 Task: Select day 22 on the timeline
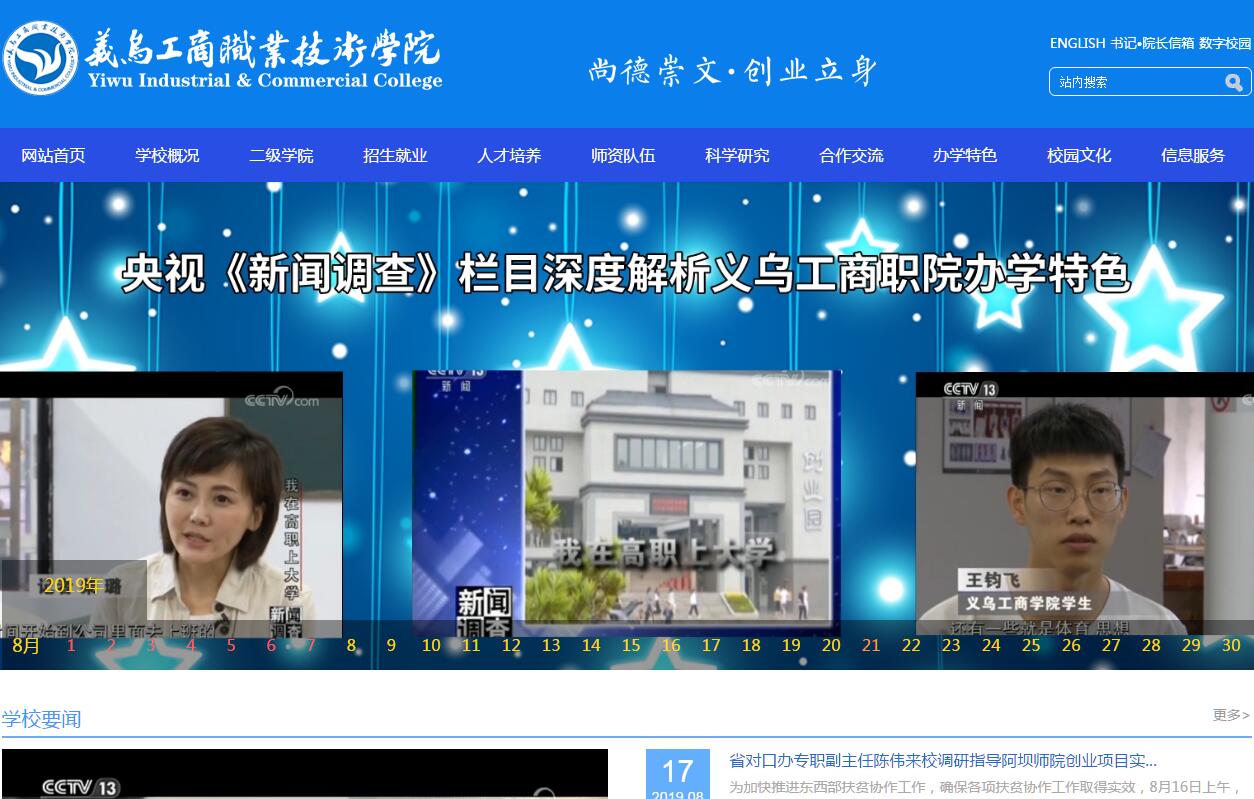911,645
